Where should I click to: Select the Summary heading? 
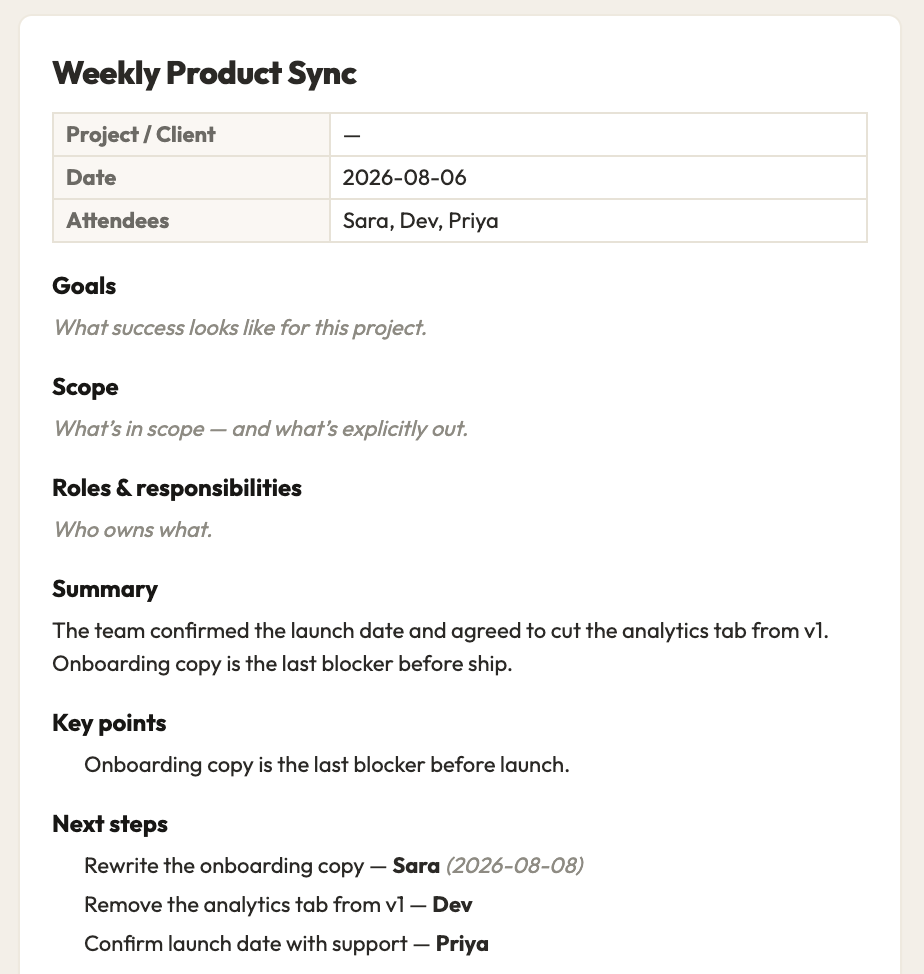[105, 589]
